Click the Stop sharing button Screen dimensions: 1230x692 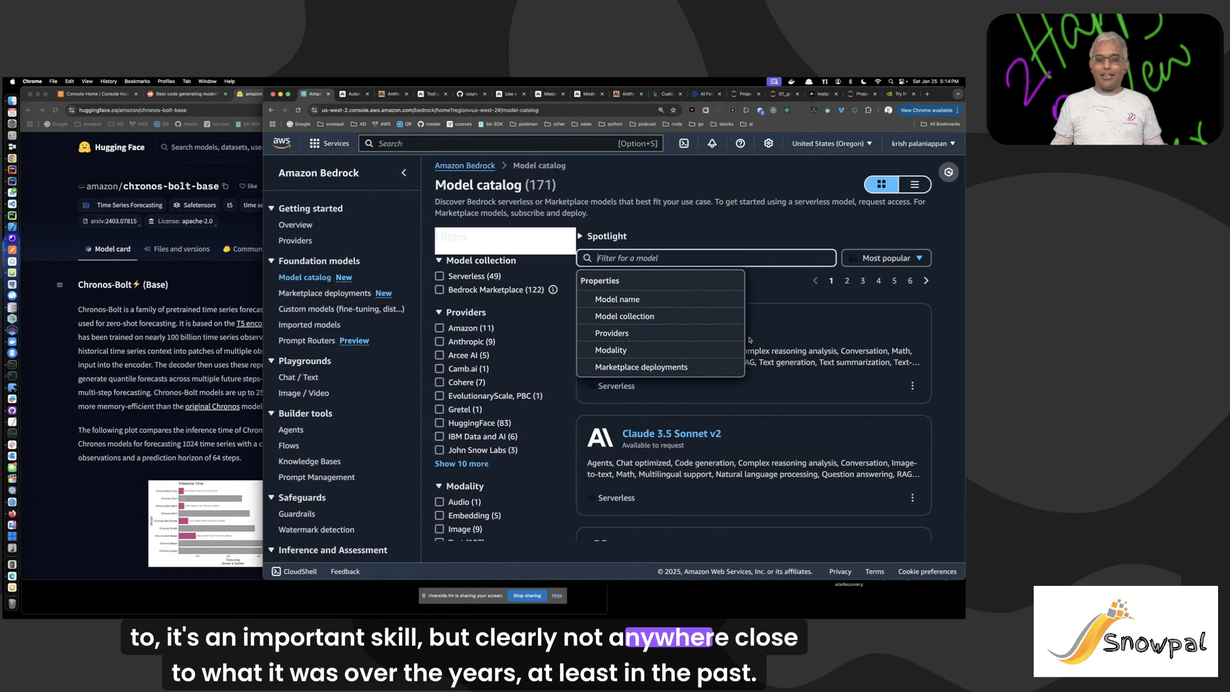(526, 595)
